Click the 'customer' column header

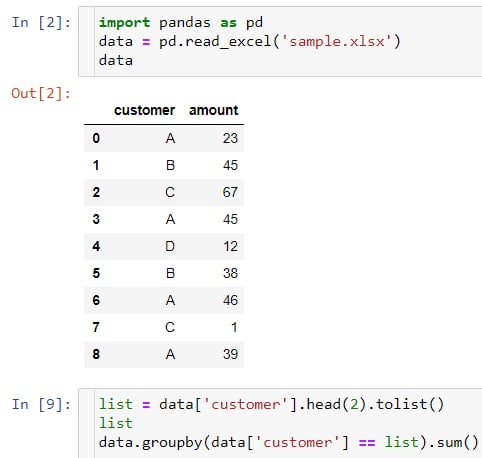(x=144, y=110)
